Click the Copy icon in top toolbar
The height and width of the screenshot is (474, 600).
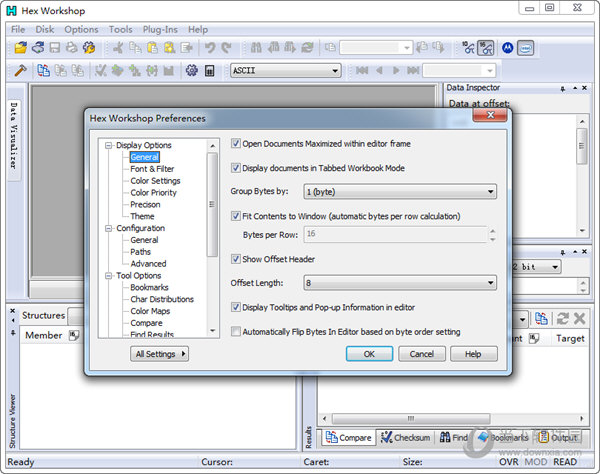(x=135, y=48)
